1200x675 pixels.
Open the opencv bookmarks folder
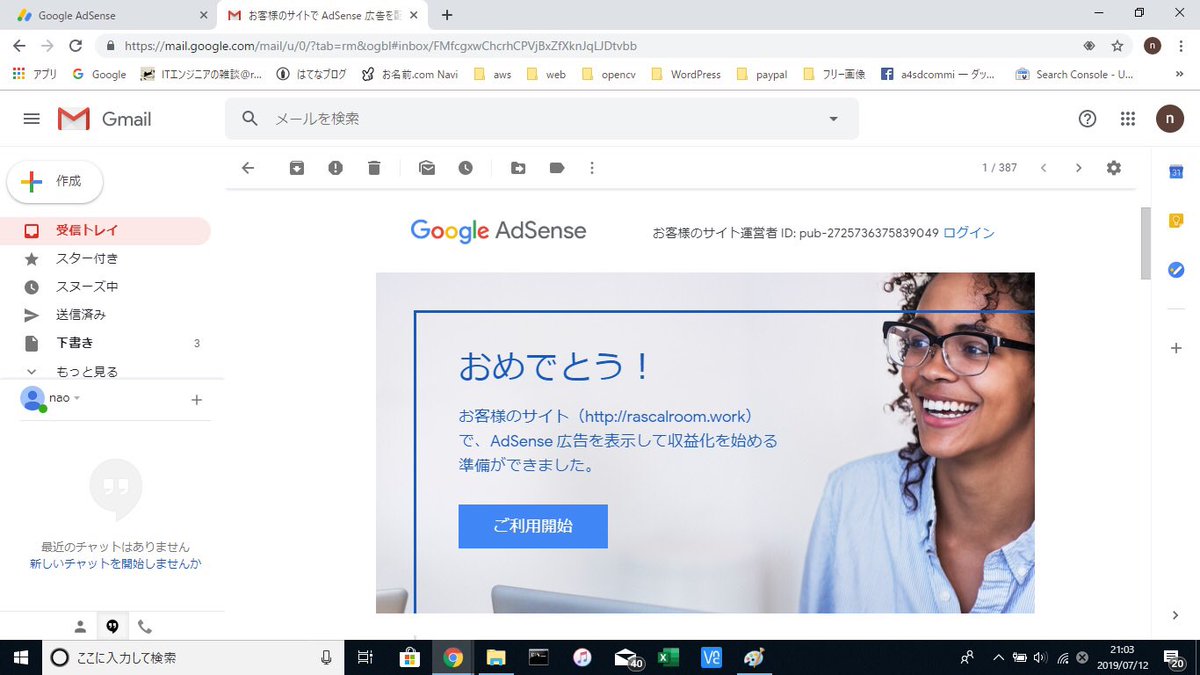(x=608, y=74)
